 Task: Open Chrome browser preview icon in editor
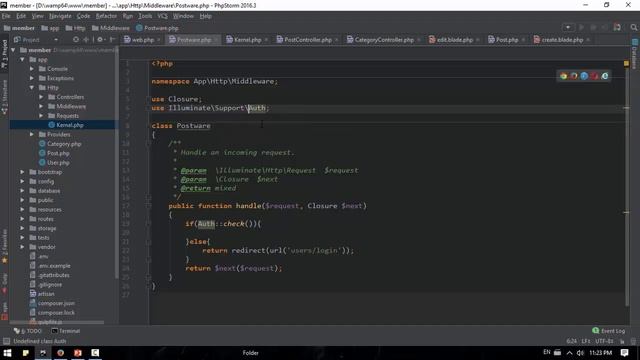point(564,76)
